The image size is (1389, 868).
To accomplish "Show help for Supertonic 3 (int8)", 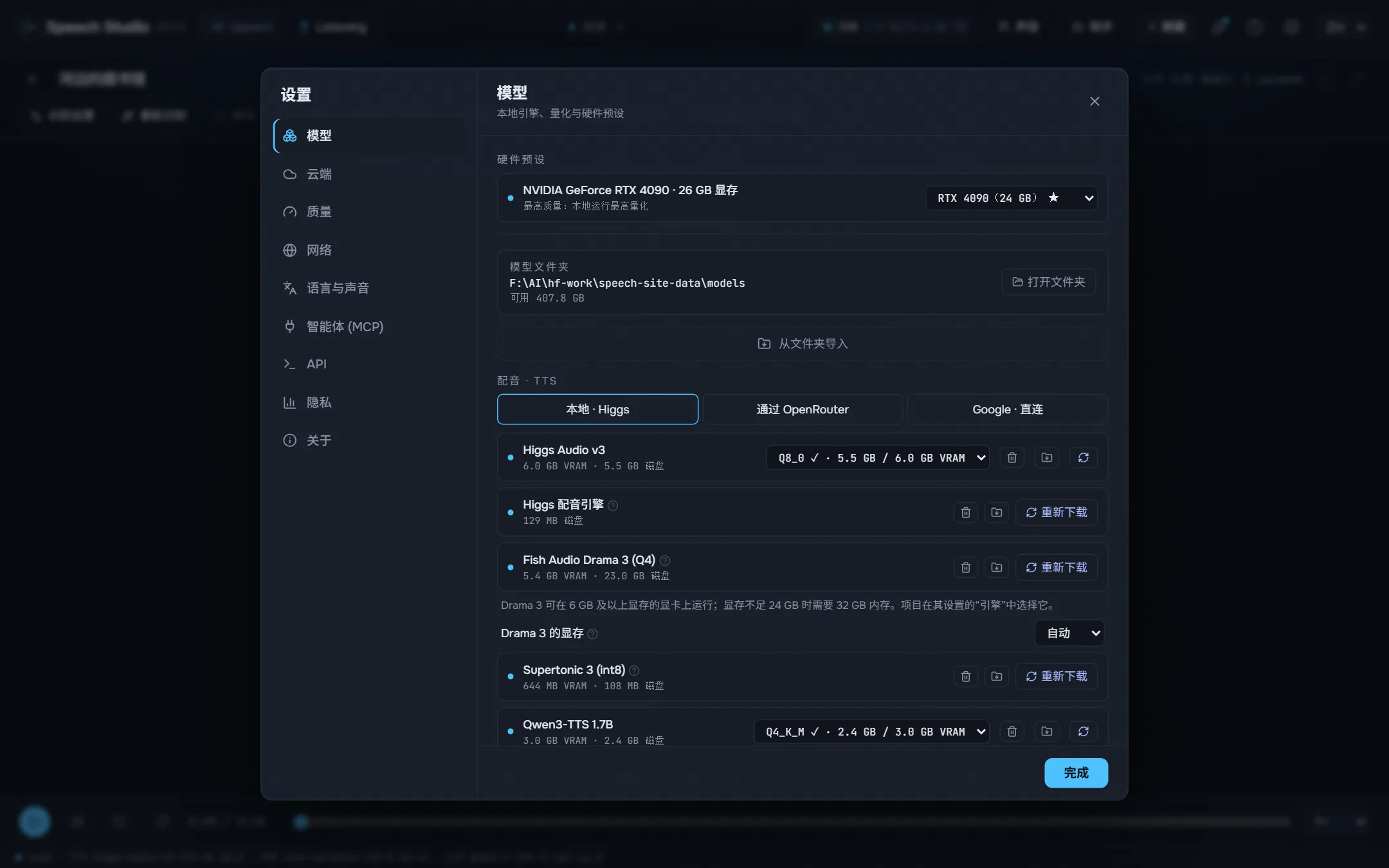I will coord(634,671).
